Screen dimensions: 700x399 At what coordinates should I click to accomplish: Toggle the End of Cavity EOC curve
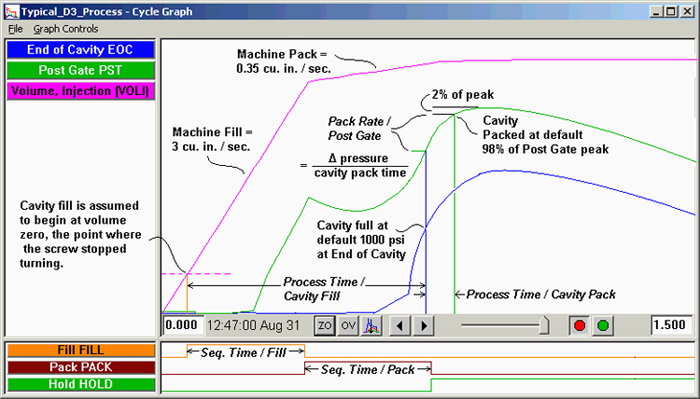tap(80, 50)
